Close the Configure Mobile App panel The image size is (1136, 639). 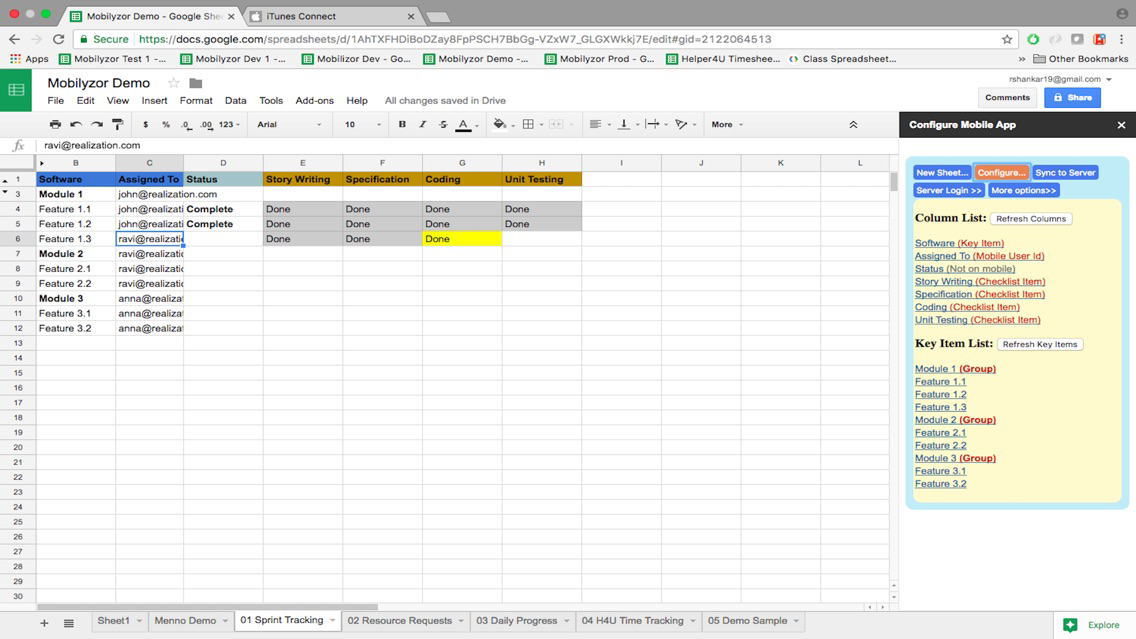[x=1121, y=125]
